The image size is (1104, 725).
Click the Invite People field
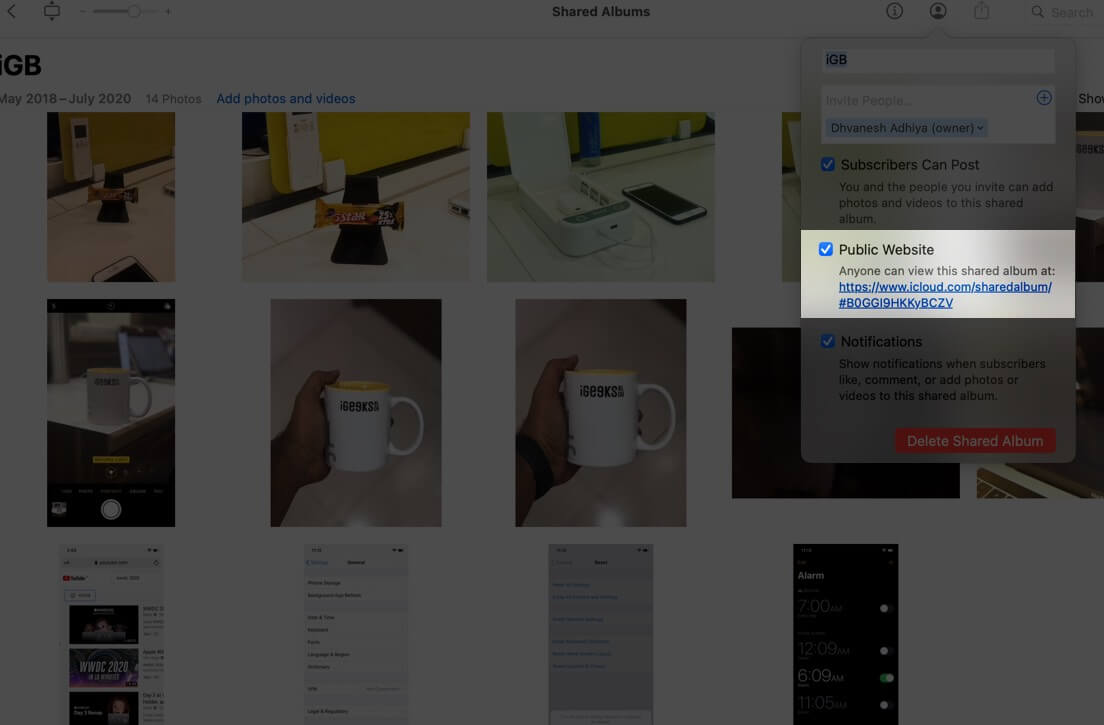tap(926, 100)
